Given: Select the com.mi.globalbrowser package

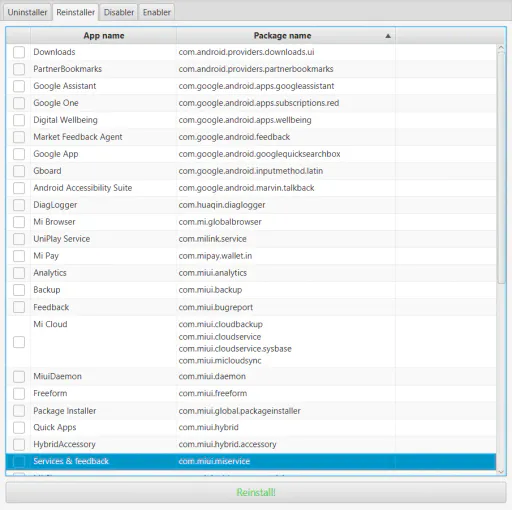Looking at the screenshot, I should [220, 222].
